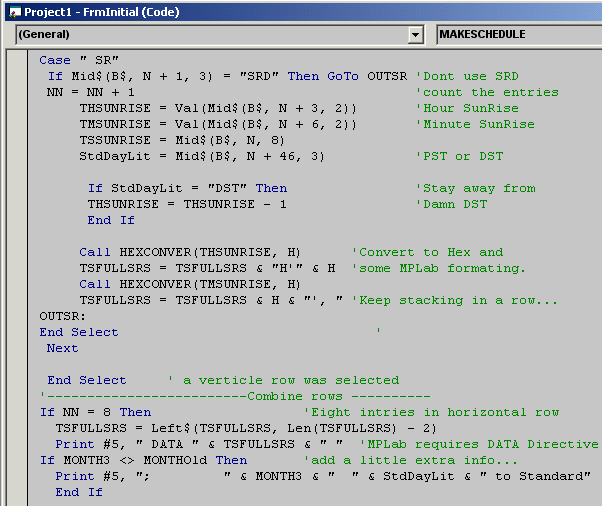Click the If MONTH3 <> MONTHOld Then line
The width and height of the screenshot is (602, 506).
point(143,460)
